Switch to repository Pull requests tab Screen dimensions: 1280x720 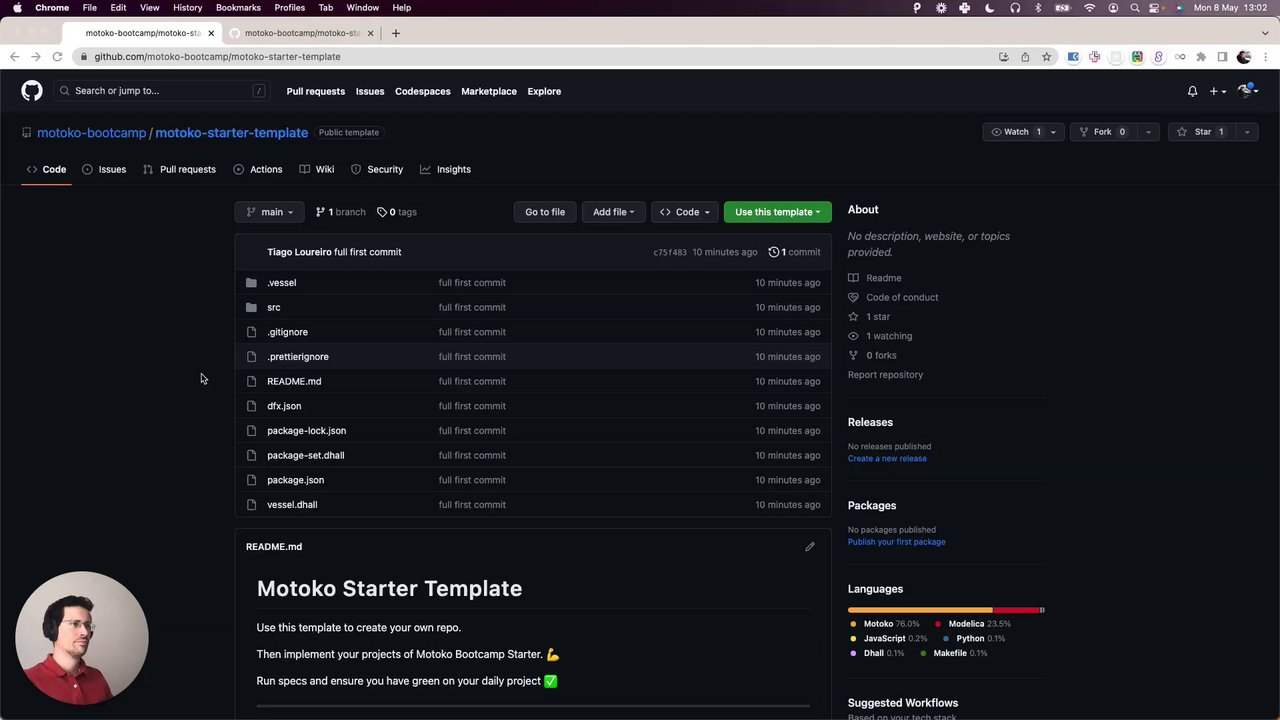(179, 170)
